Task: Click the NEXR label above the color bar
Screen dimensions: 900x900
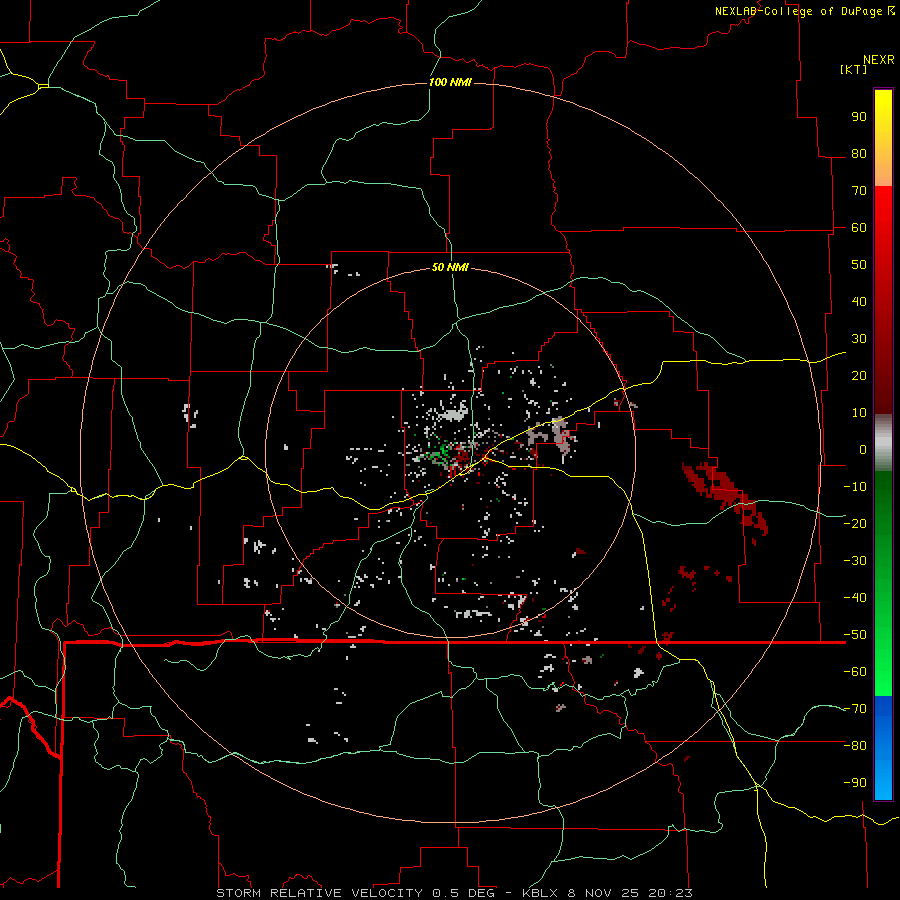Action: pos(879,60)
